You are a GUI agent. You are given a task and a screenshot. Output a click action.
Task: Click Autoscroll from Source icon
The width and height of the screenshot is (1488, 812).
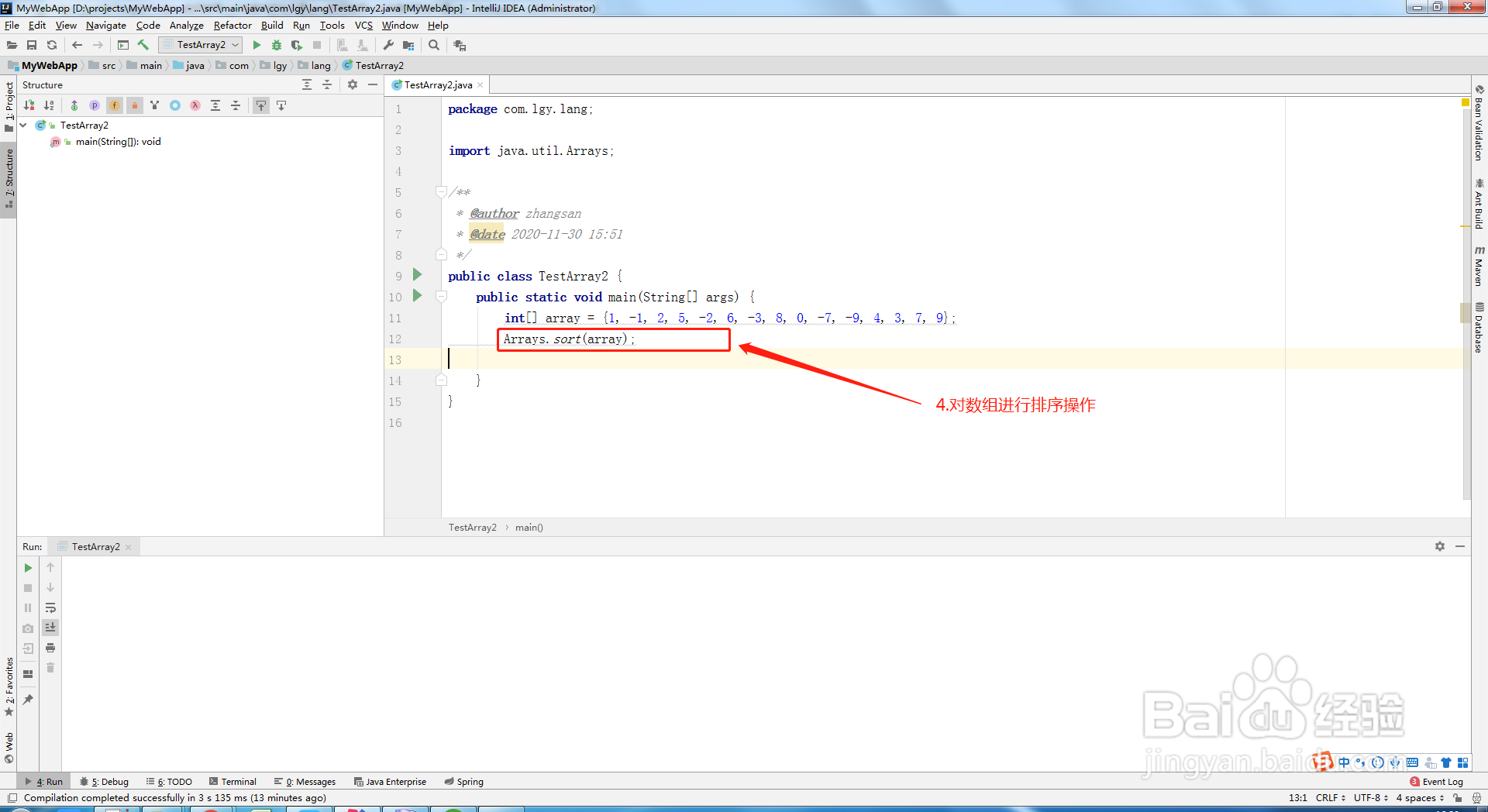tap(281, 105)
